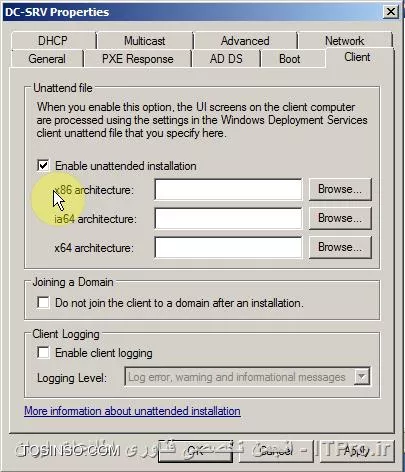Check Do not join client to domain
The width and height of the screenshot is (405, 472).
pyautogui.click(x=43, y=303)
